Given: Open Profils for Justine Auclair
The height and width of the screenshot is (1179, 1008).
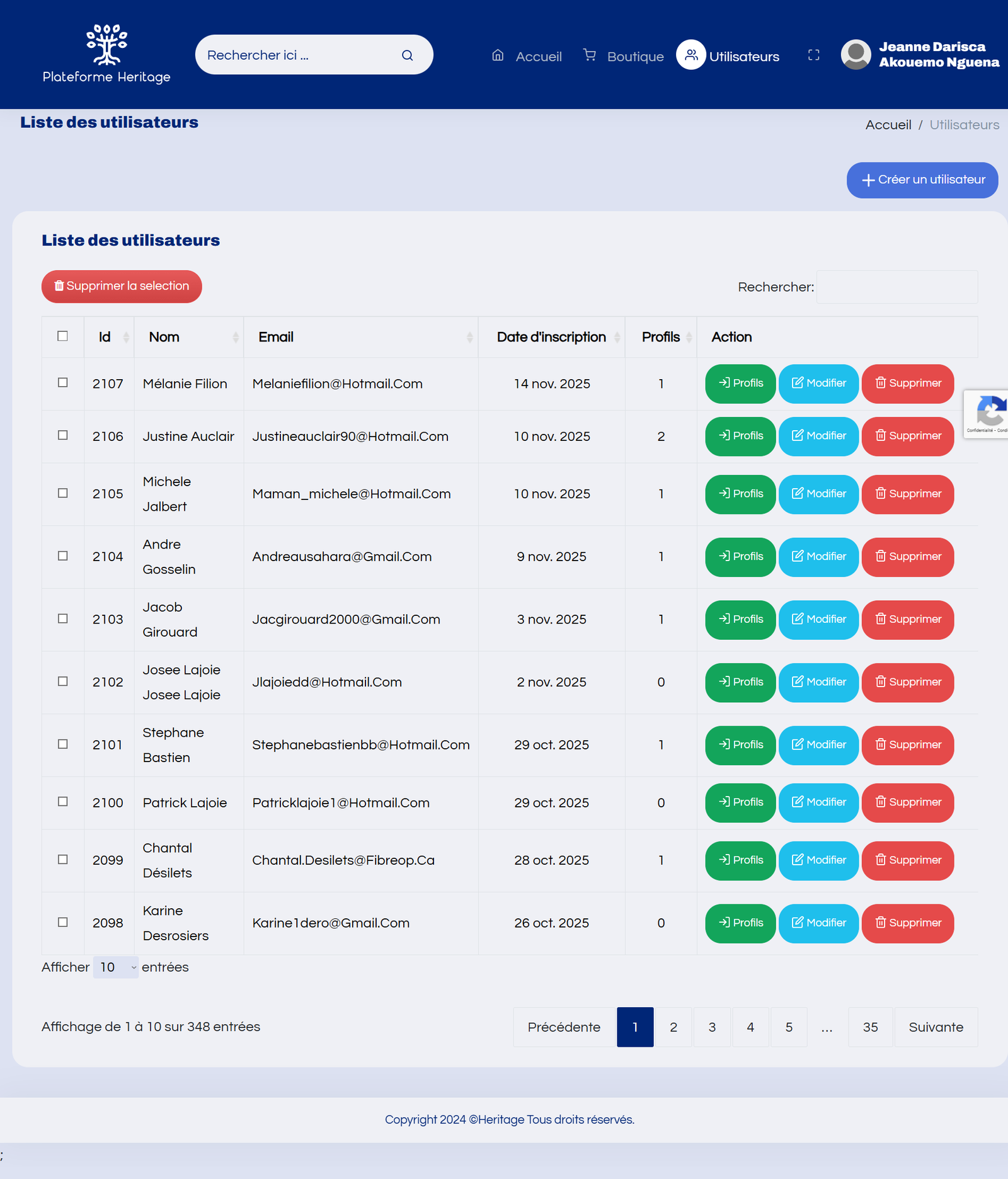Looking at the screenshot, I should (740, 436).
